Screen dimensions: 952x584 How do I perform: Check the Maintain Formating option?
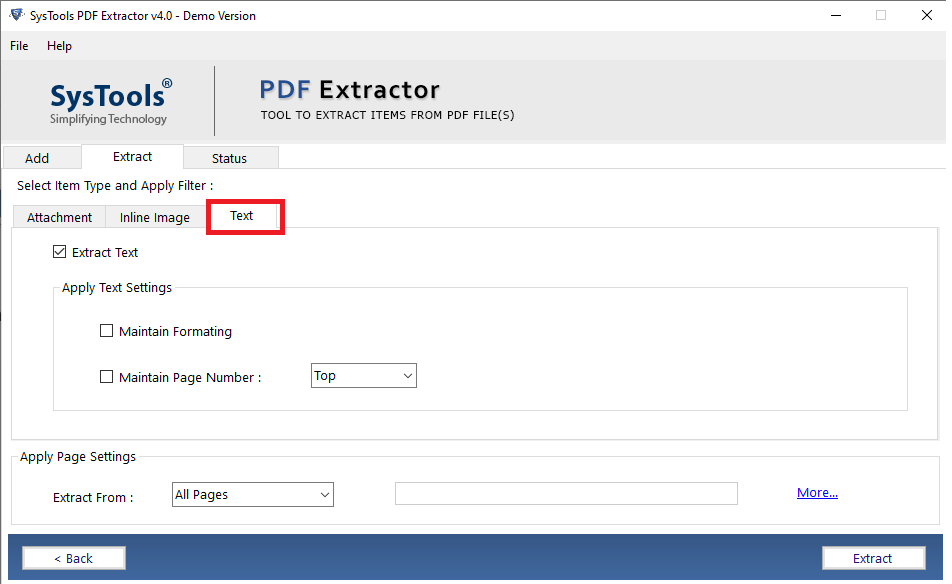click(107, 330)
